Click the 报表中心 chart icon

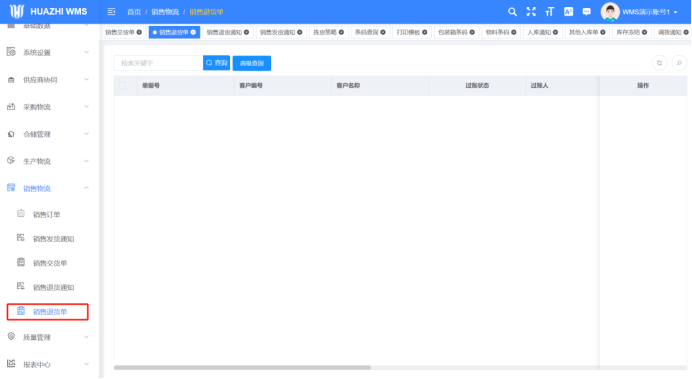(x=11, y=364)
